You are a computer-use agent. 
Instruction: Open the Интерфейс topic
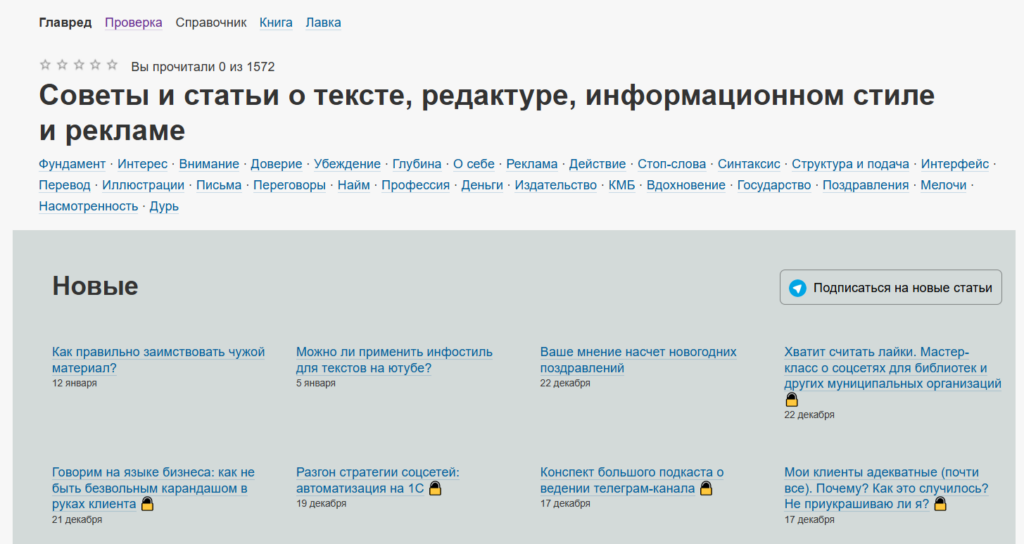(x=955, y=164)
